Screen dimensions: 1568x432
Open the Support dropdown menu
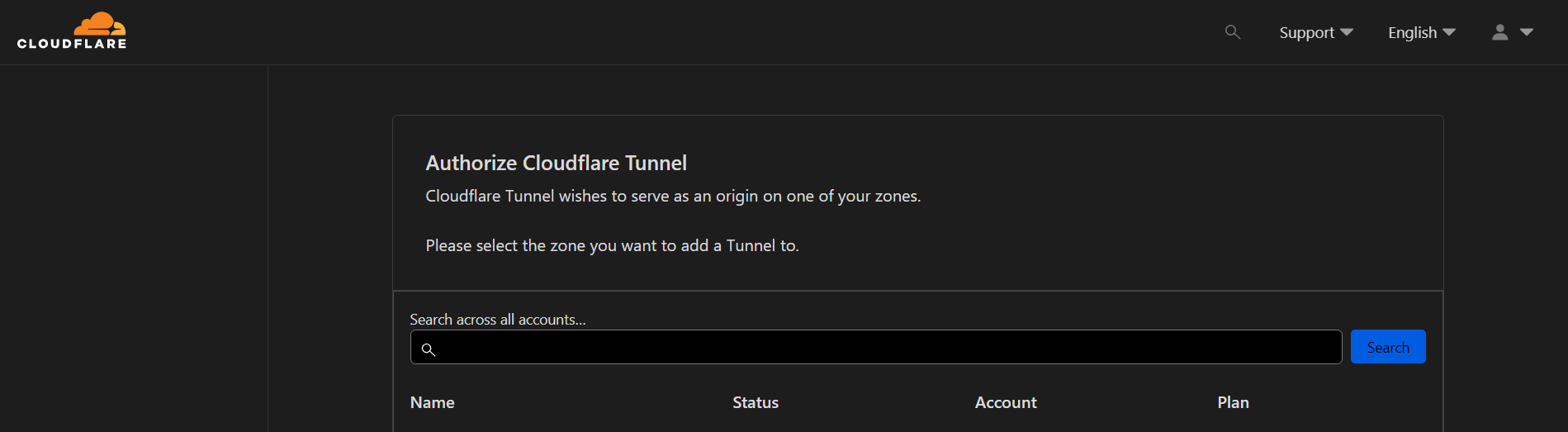(x=1316, y=32)
